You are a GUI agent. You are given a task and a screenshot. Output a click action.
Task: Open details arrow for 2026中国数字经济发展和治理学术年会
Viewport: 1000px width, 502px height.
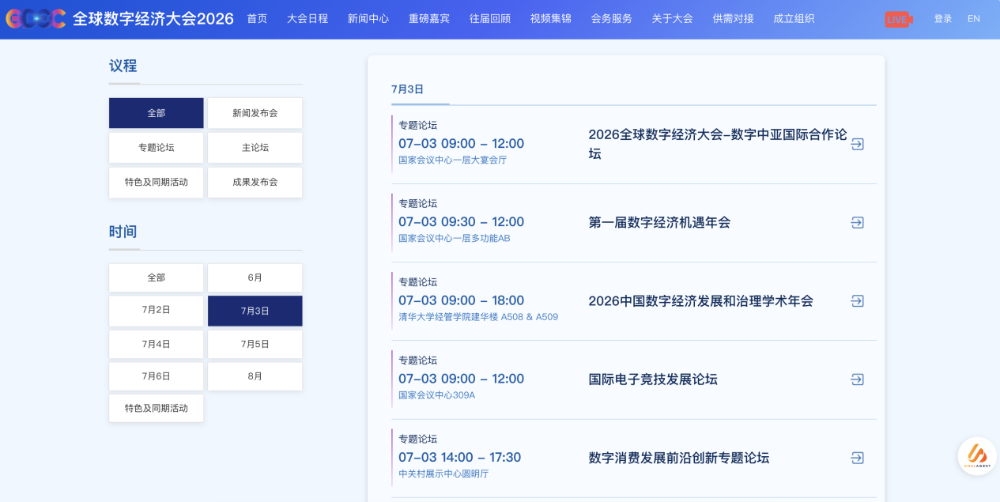click(857, 300)
